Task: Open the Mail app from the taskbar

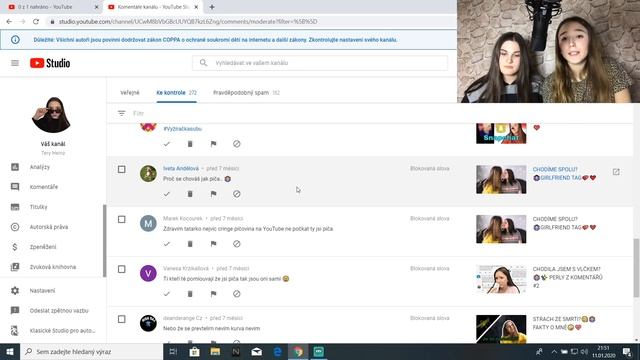Action: (x=257, y=352)
